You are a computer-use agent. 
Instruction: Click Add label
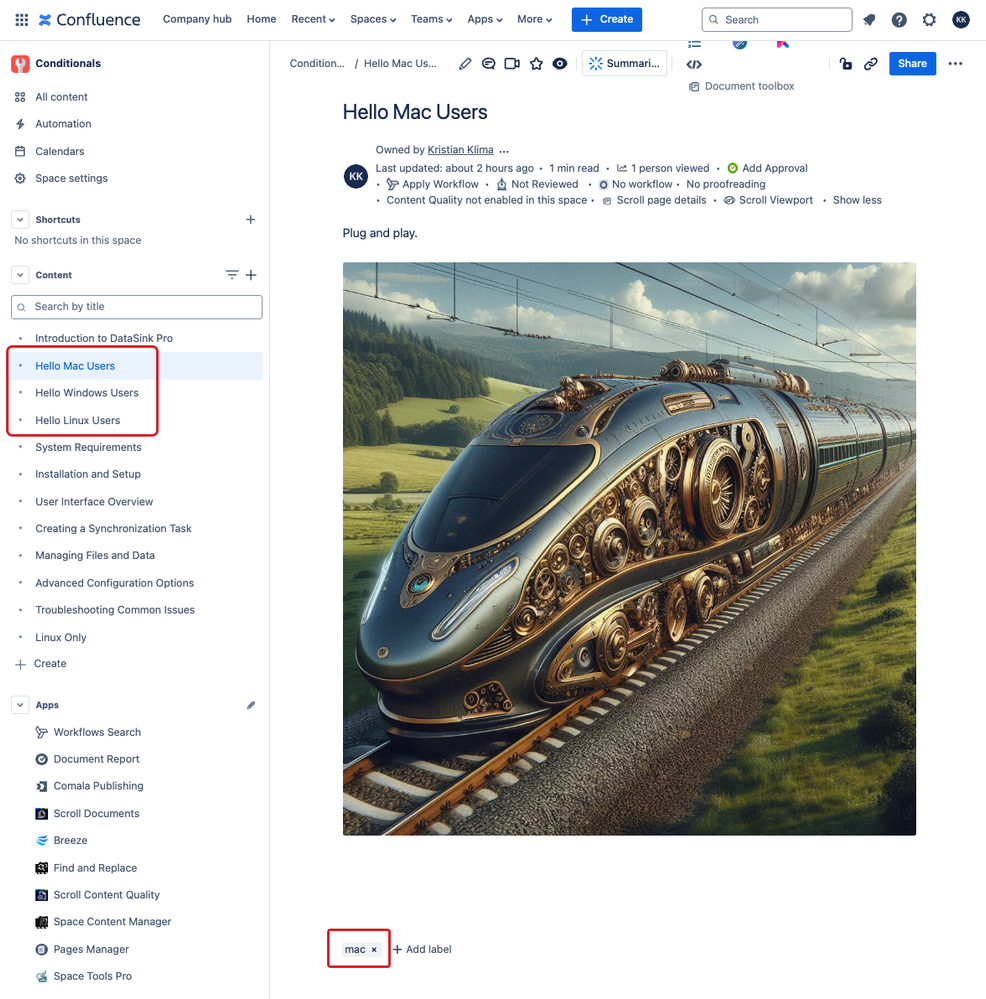pyautogui.click(x=422, y=949)
